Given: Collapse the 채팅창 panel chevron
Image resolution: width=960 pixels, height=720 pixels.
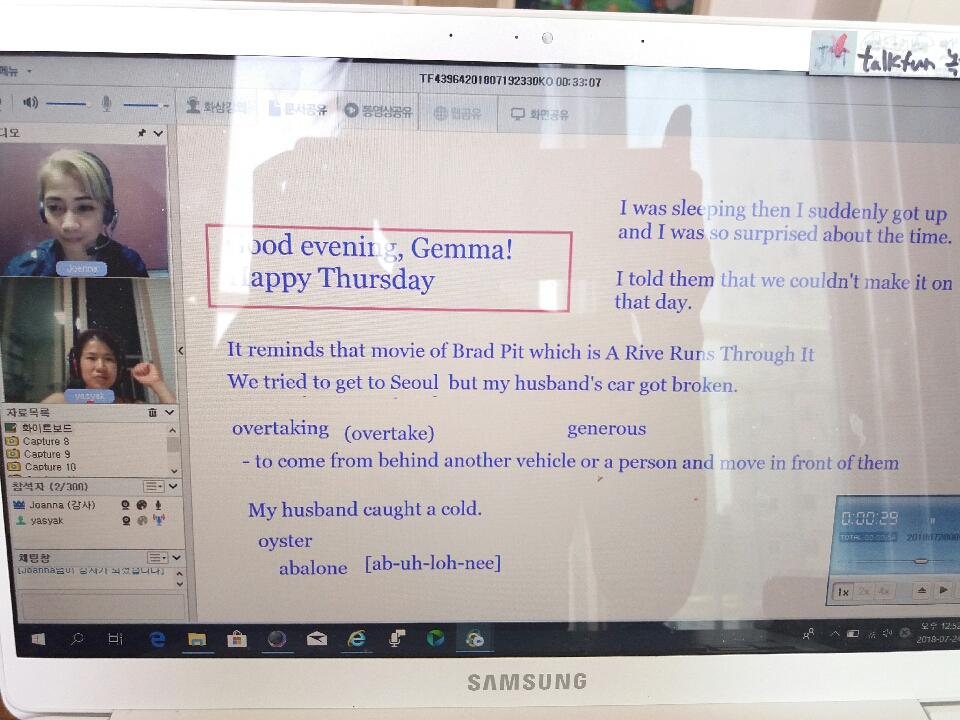Looking at the screenshot, I should pos(177,557).
